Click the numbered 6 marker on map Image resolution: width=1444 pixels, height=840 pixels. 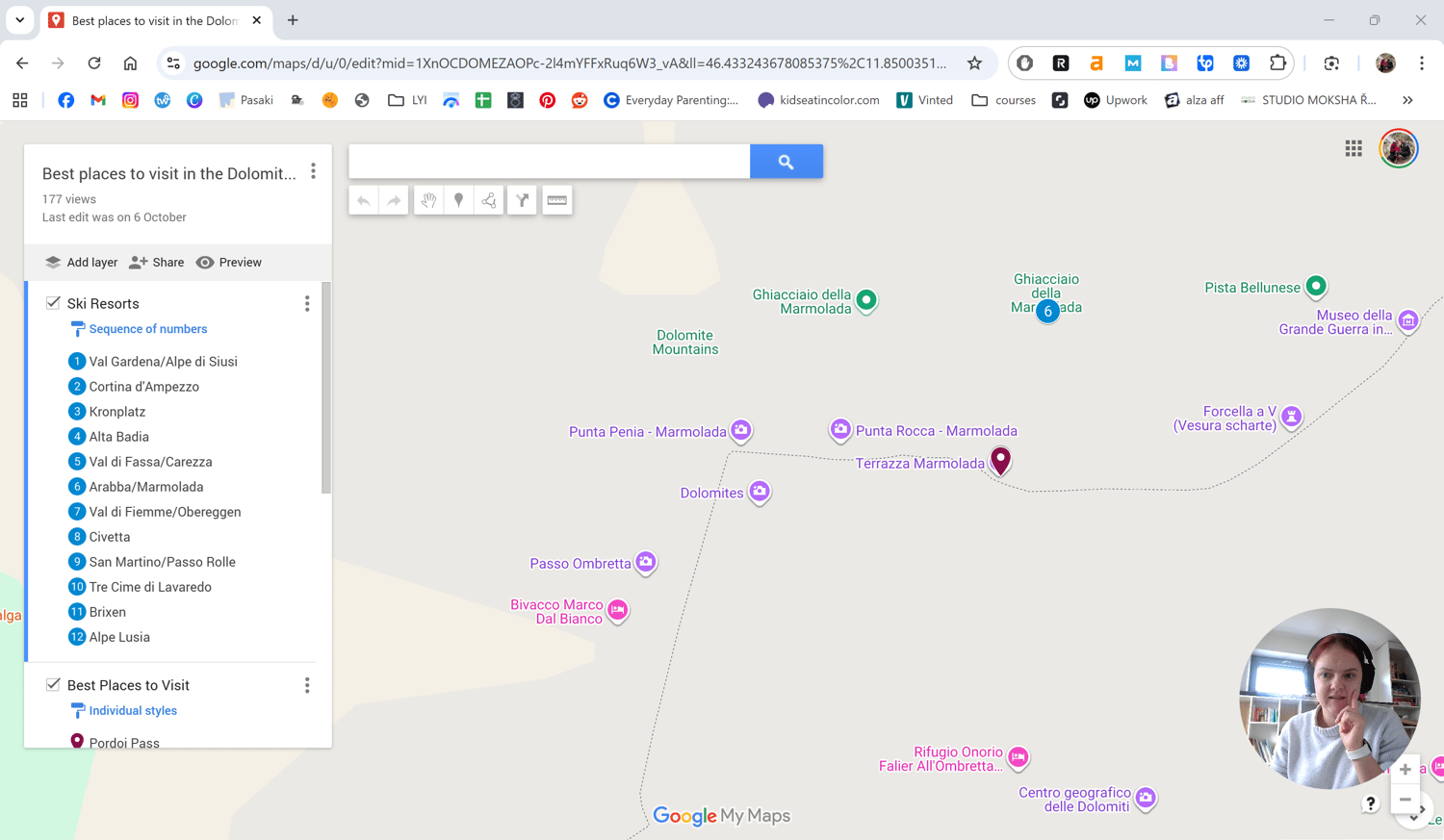pyautogui.click(x=1047, y=311)
